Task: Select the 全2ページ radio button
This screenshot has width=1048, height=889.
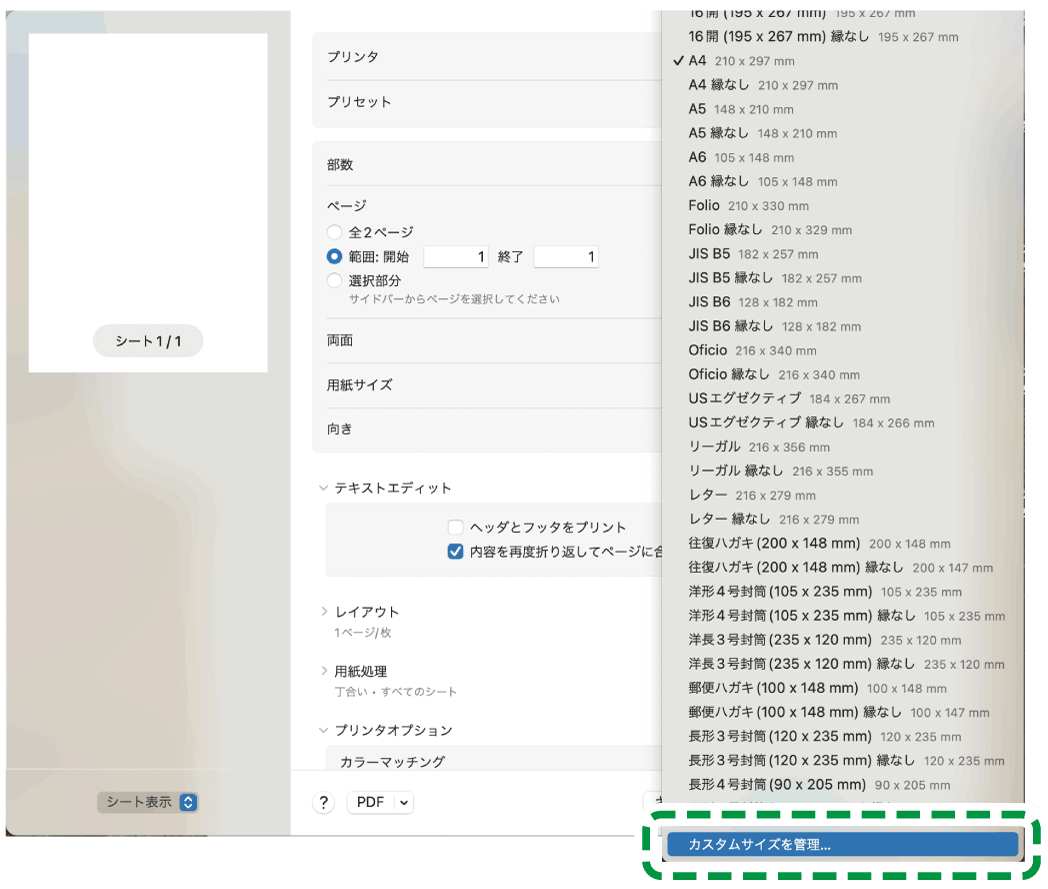Action: pyautogui.click(x=336, y=233)
